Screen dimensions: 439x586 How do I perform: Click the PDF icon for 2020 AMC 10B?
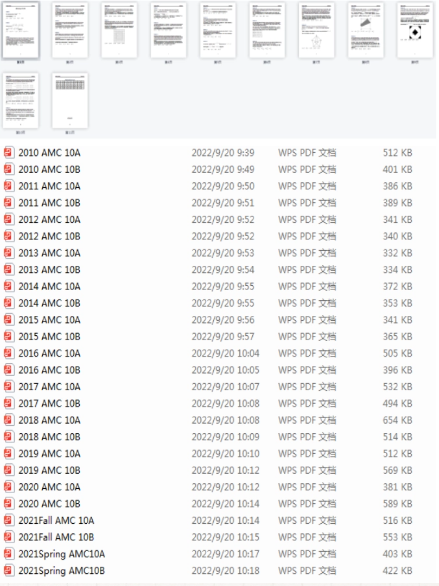pos(9,504)
